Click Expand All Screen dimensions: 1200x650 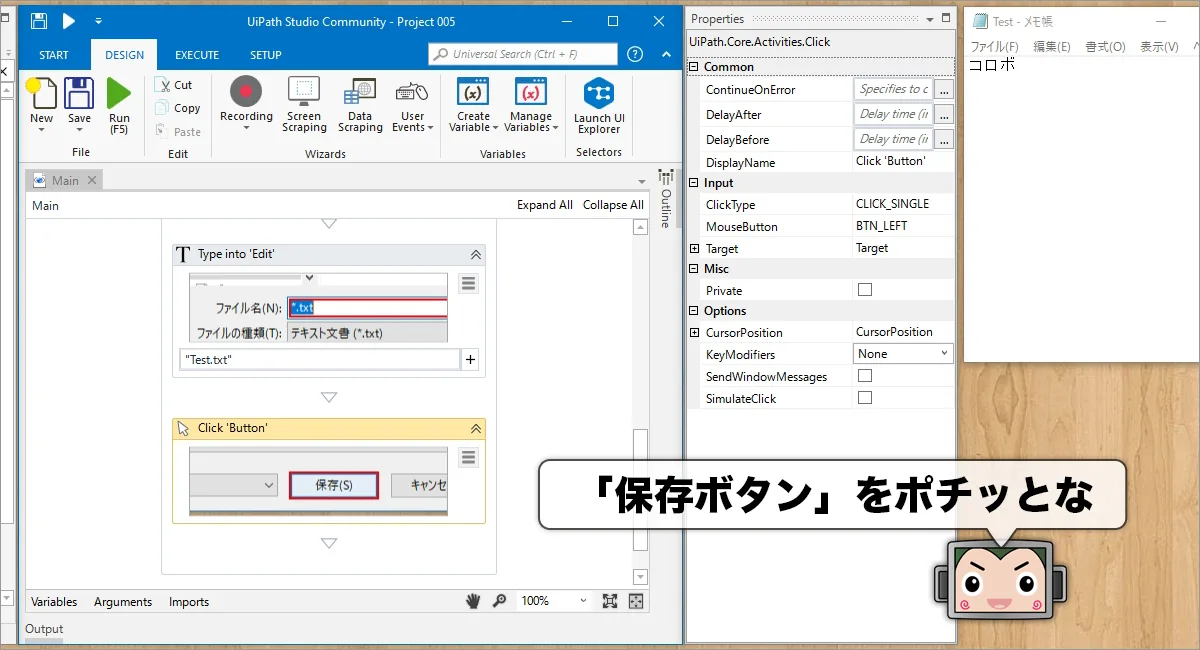545,205
